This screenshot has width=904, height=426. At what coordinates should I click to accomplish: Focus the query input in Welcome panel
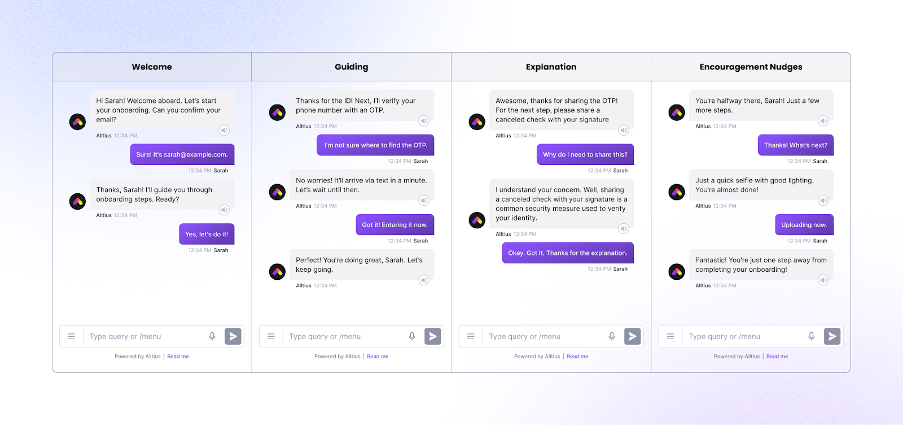146,336
